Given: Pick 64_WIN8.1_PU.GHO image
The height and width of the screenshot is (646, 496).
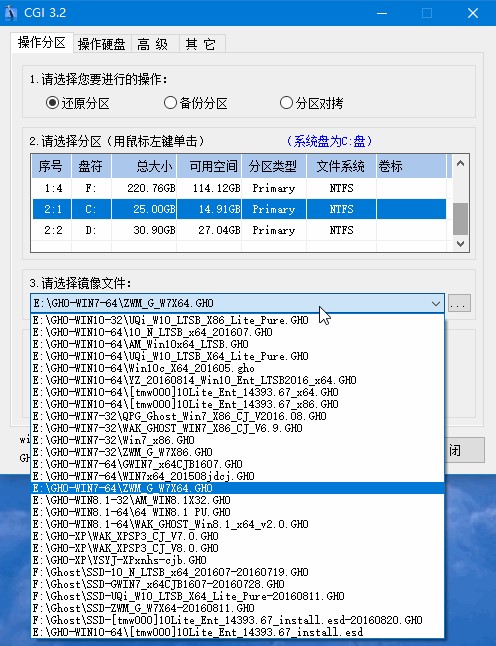Looking at the screenshot, I should point(238,512).
